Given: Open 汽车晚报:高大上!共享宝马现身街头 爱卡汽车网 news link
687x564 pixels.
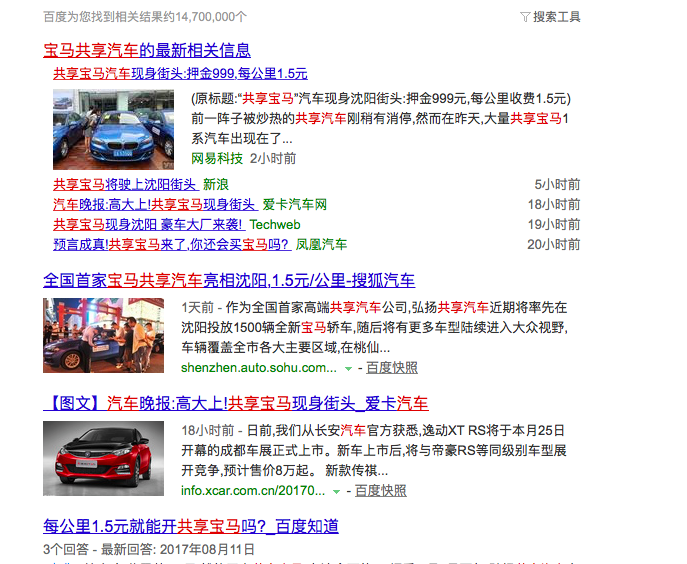Looking at the screenshot, I should [x=156, y=205].
